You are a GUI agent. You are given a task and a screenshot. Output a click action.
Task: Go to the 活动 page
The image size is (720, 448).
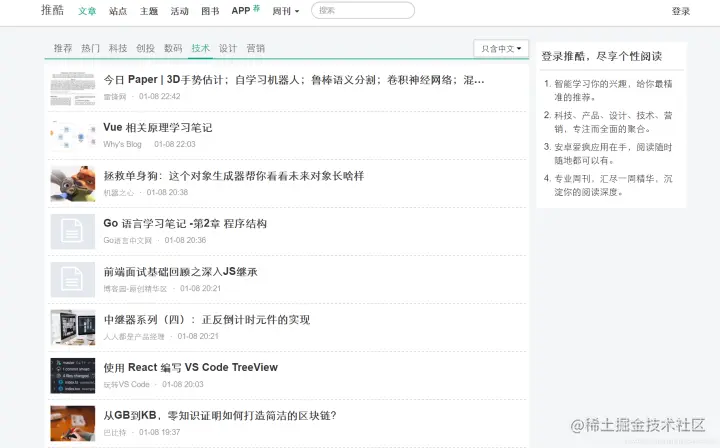click(x=180, y=11)
